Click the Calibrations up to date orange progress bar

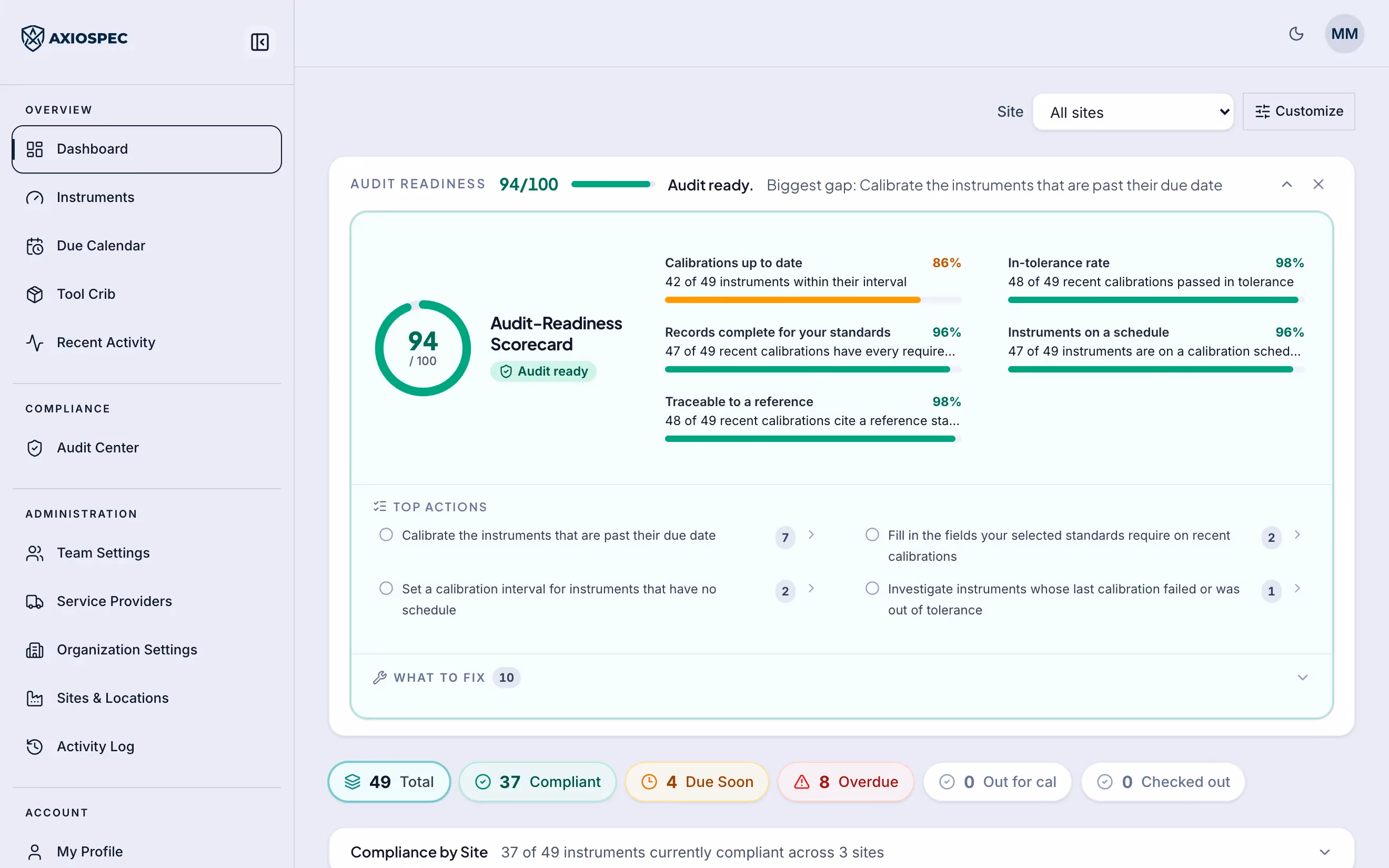813,300
